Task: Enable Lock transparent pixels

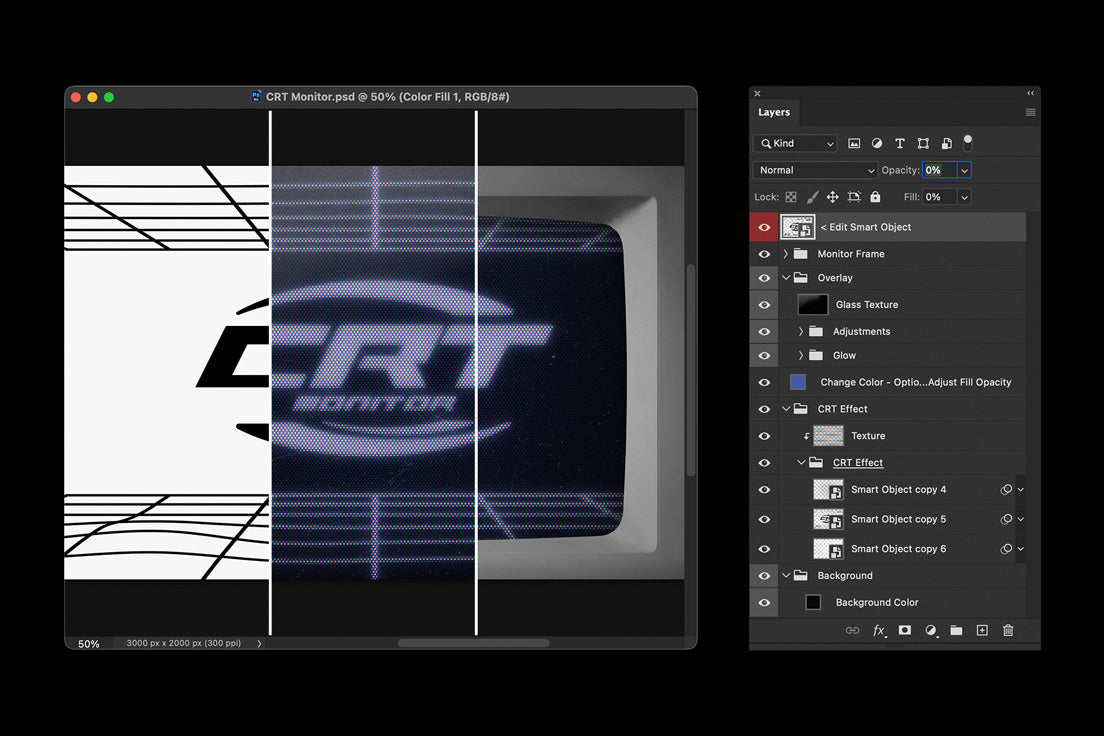Action: click(790, 196)
